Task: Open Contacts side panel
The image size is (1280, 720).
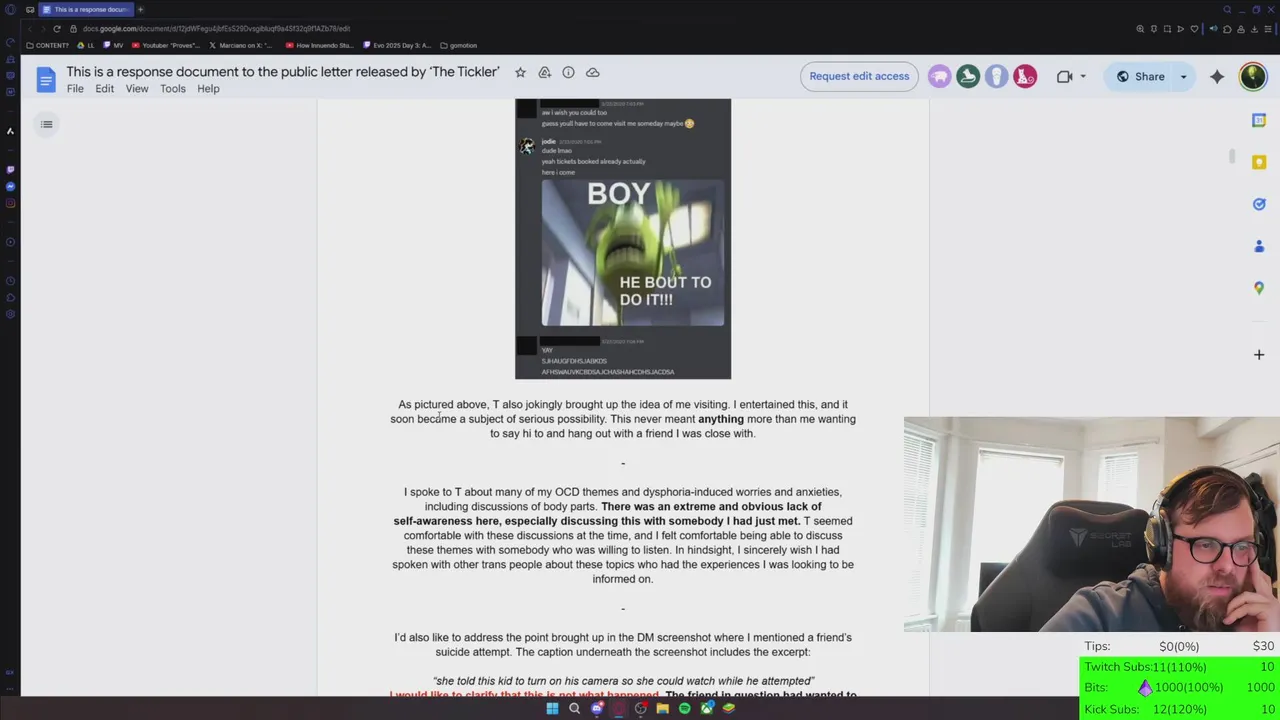Action: pyautogui.click(x=1259, y=246)
